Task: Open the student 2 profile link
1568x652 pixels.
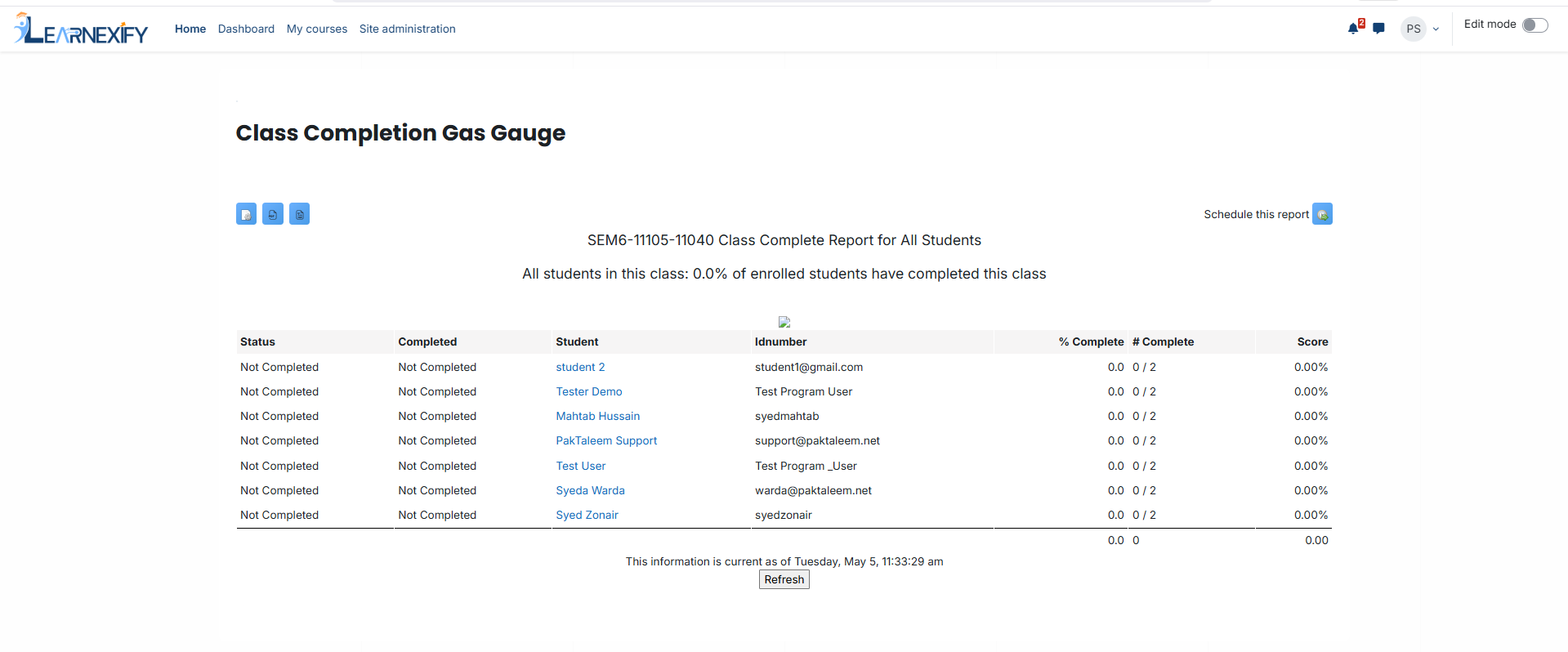Action: (x=580, y=367)
